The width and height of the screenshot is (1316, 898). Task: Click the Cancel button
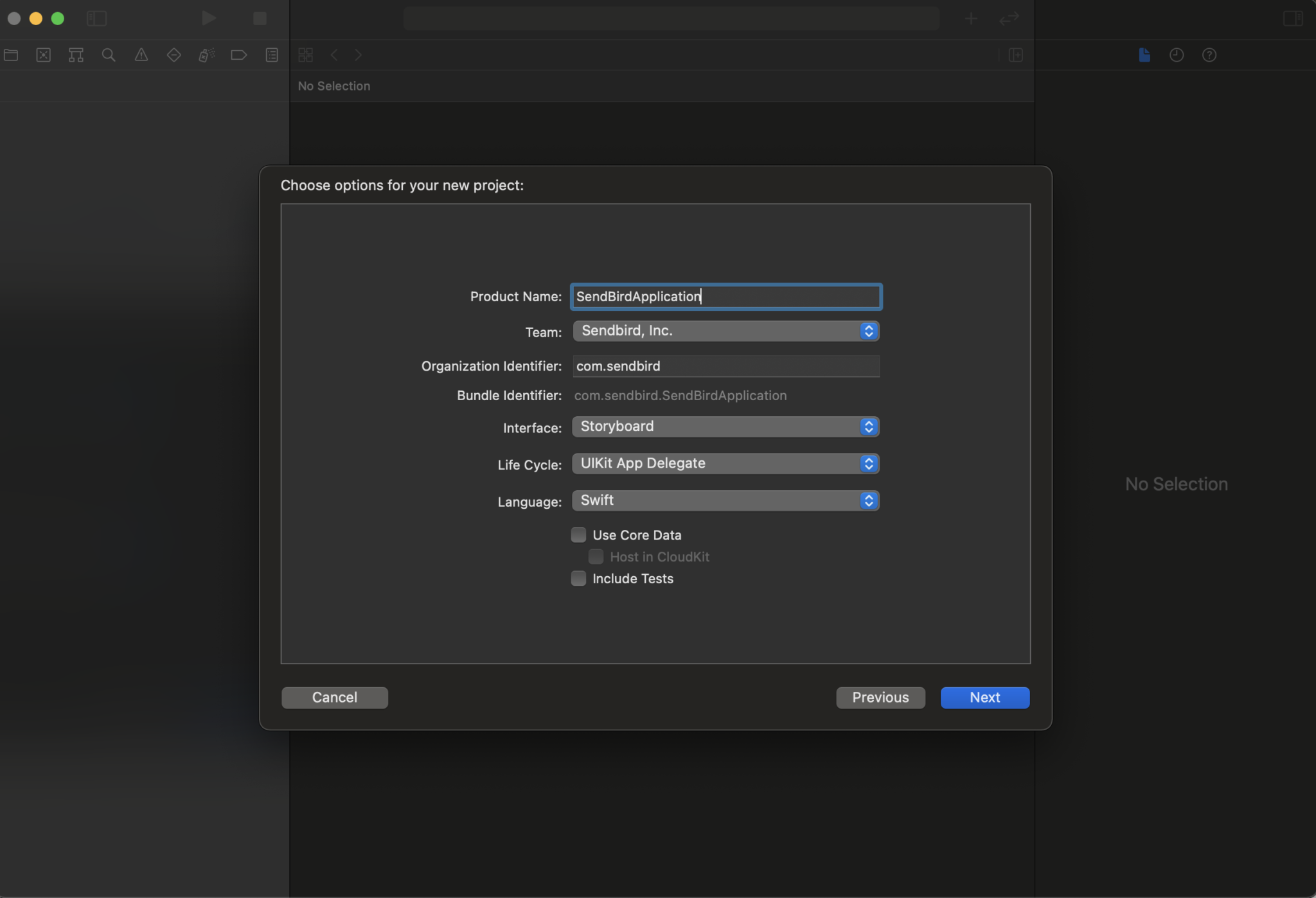335,698
